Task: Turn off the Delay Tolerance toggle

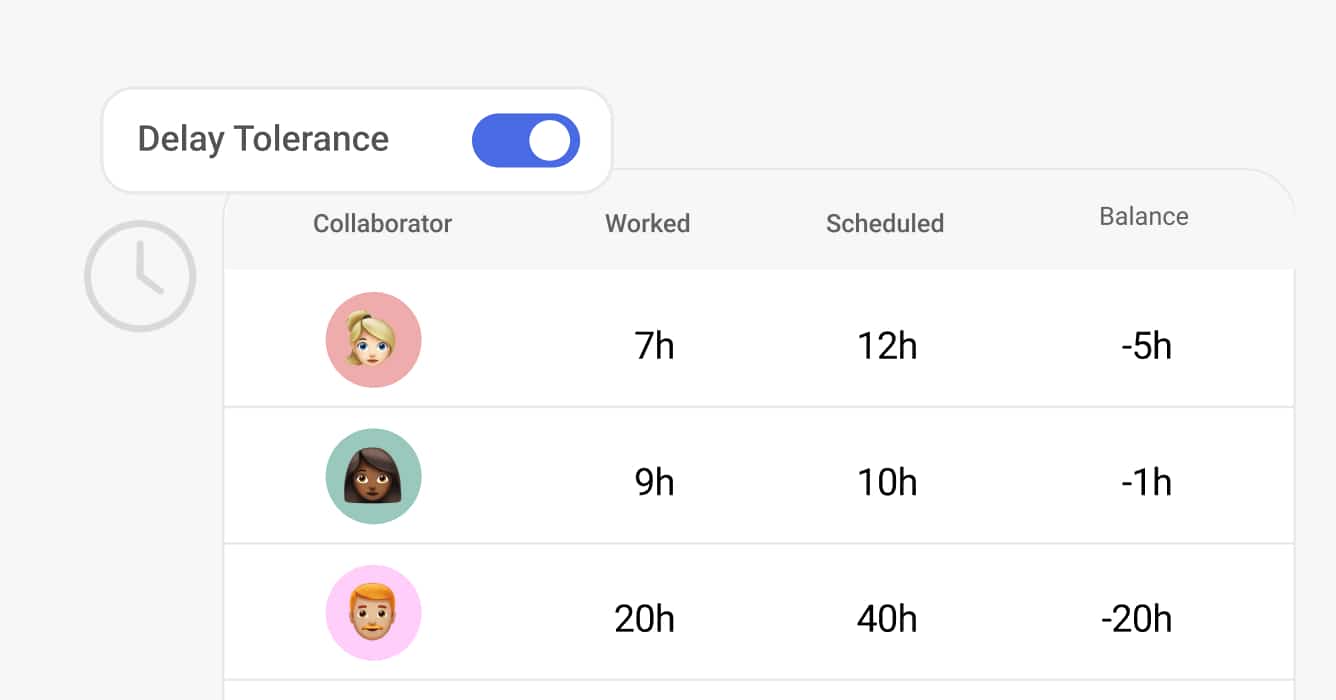Action: coord(526,141)
